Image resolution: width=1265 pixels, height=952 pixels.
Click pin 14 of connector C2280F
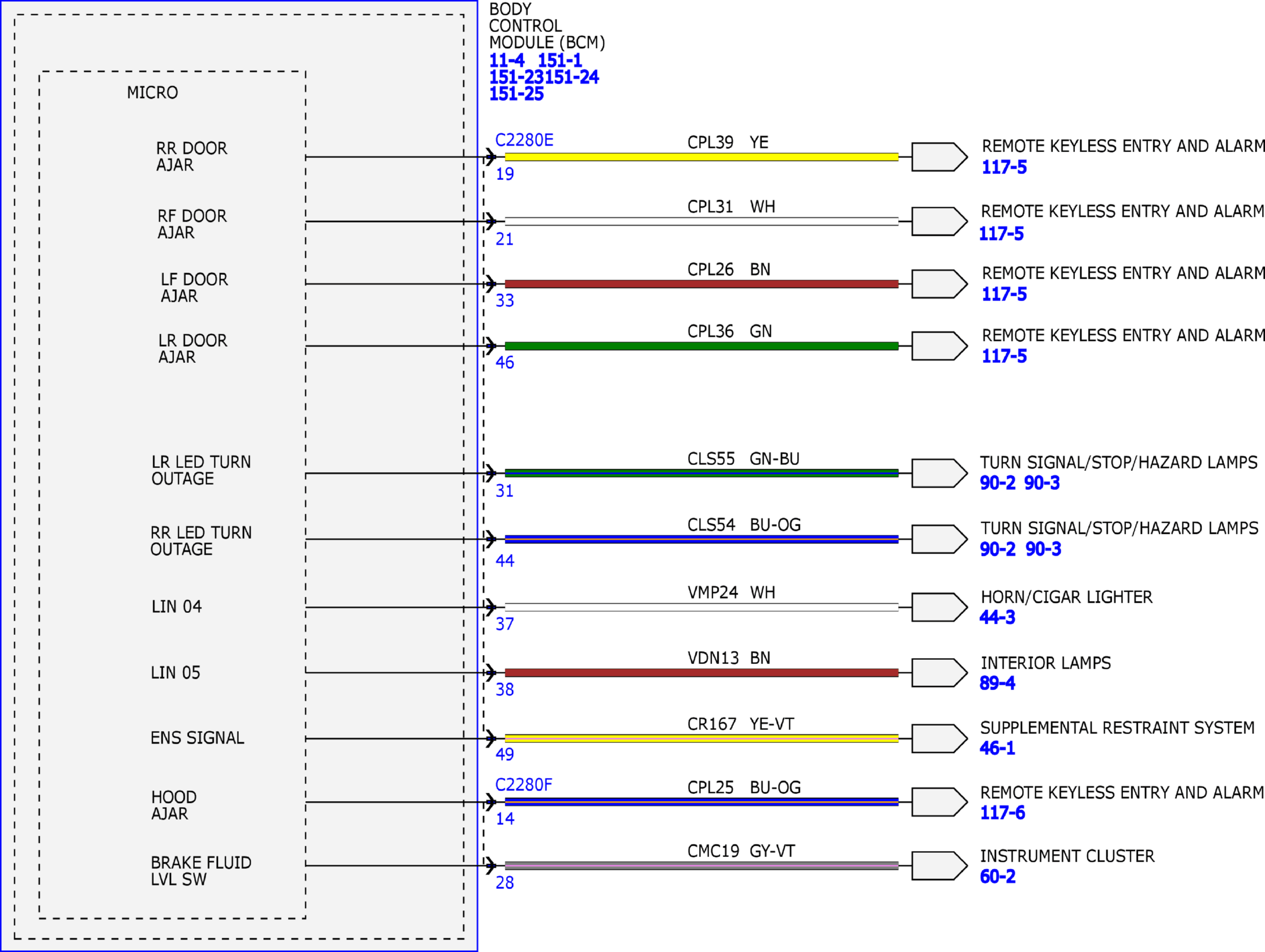pyautogui.click(x=505, y=819)
